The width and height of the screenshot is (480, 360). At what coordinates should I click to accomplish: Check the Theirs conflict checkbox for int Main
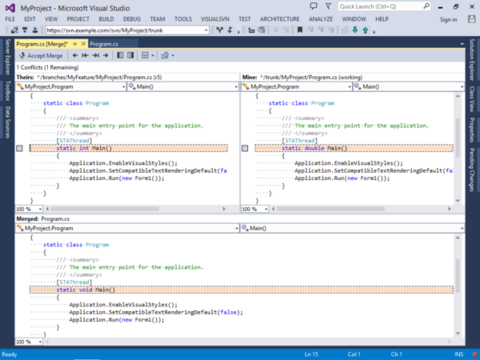pos(20,148)
